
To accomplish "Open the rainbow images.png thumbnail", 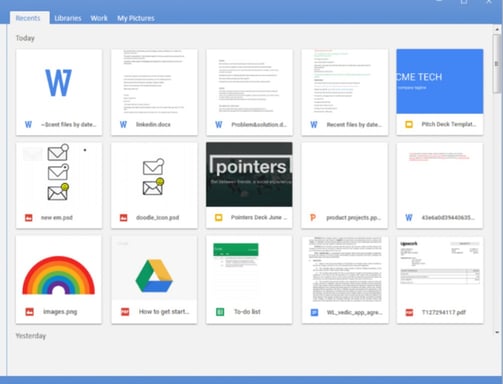I will point(59,269).
